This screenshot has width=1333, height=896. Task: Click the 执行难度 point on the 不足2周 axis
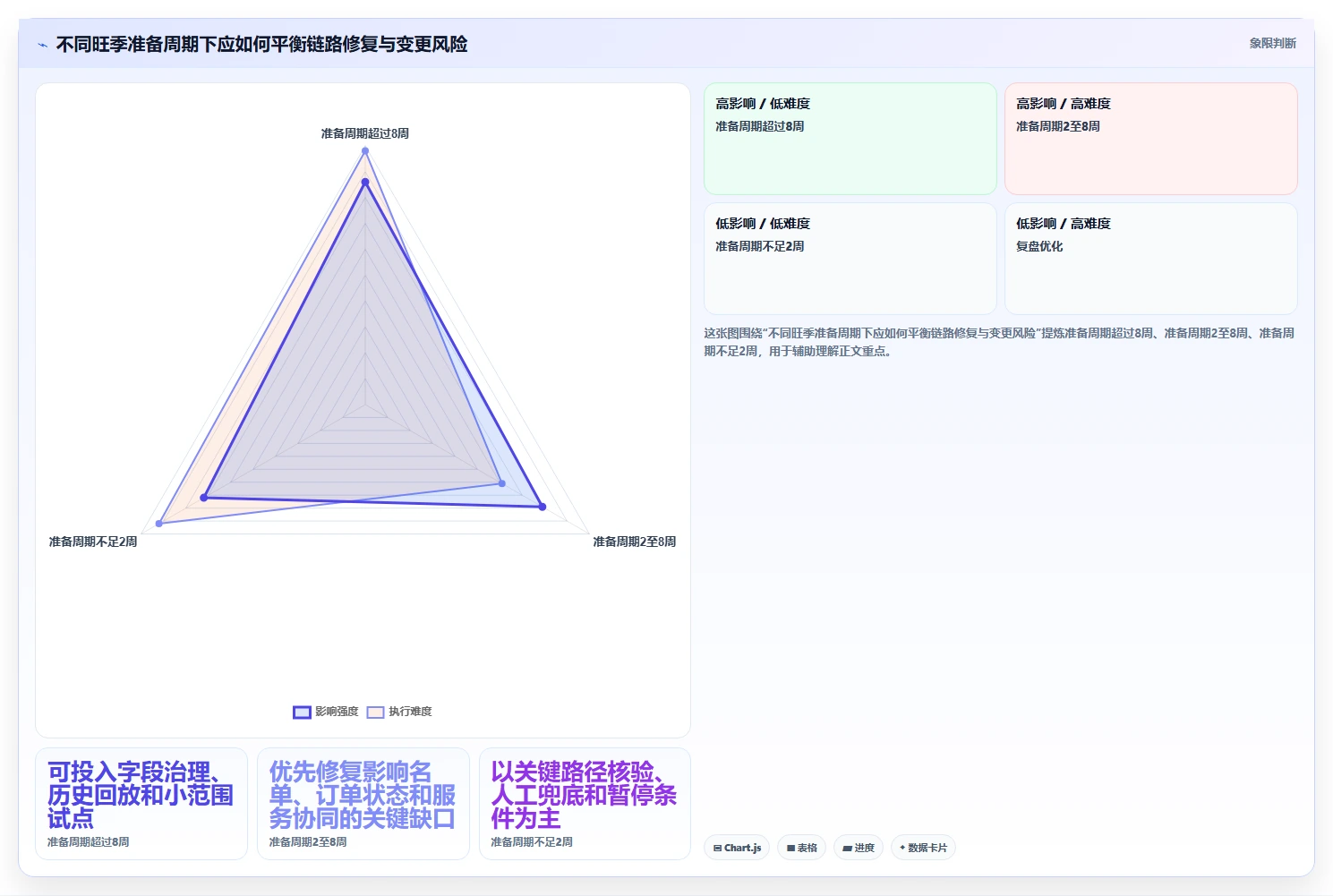point(159,523)
